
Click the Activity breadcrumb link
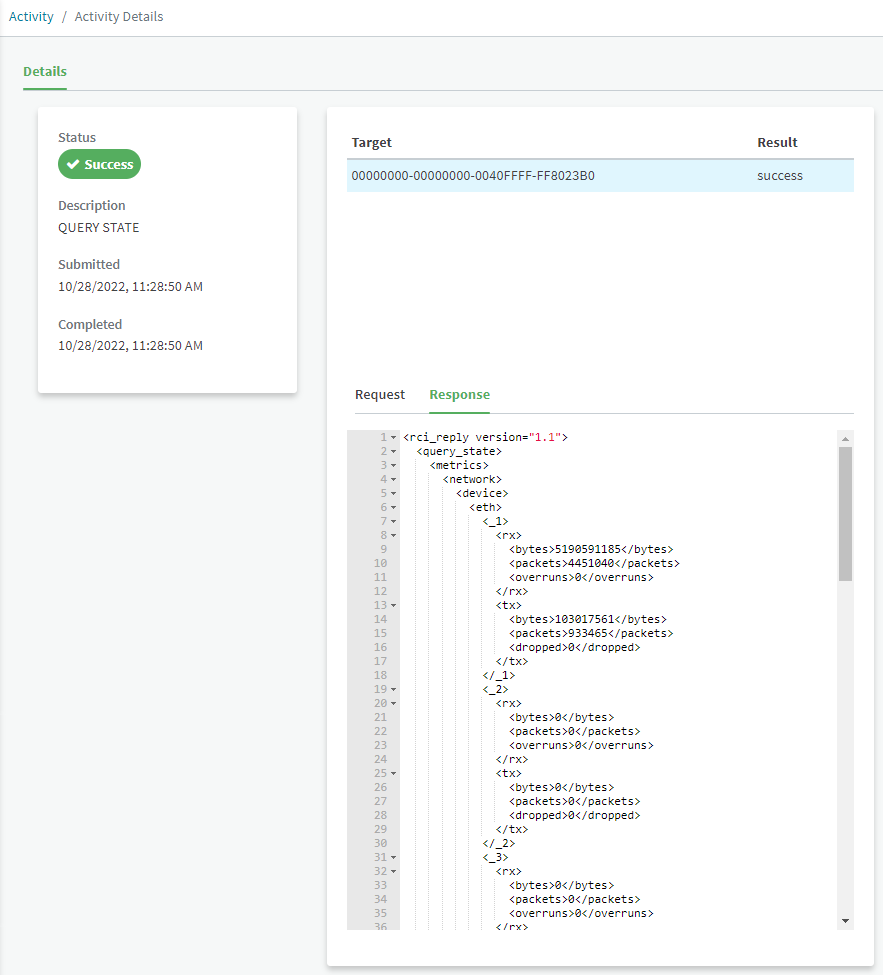(x=31, y=17)
